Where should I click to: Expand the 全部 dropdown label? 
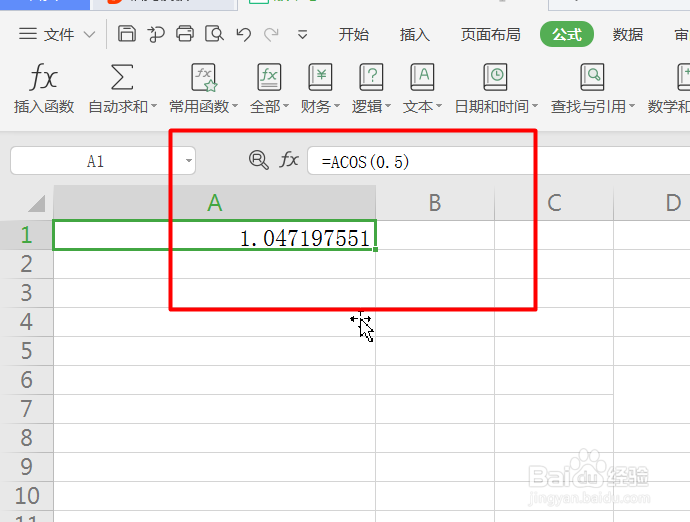tap(269, 107)
